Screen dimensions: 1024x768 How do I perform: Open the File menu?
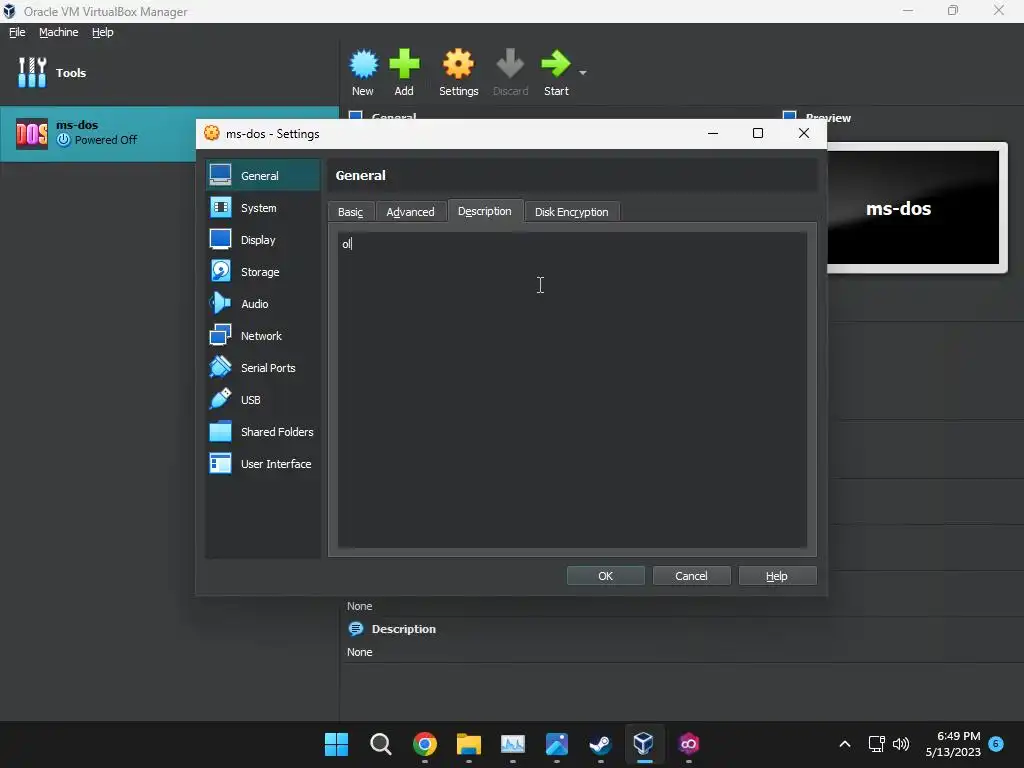(17, 32)
